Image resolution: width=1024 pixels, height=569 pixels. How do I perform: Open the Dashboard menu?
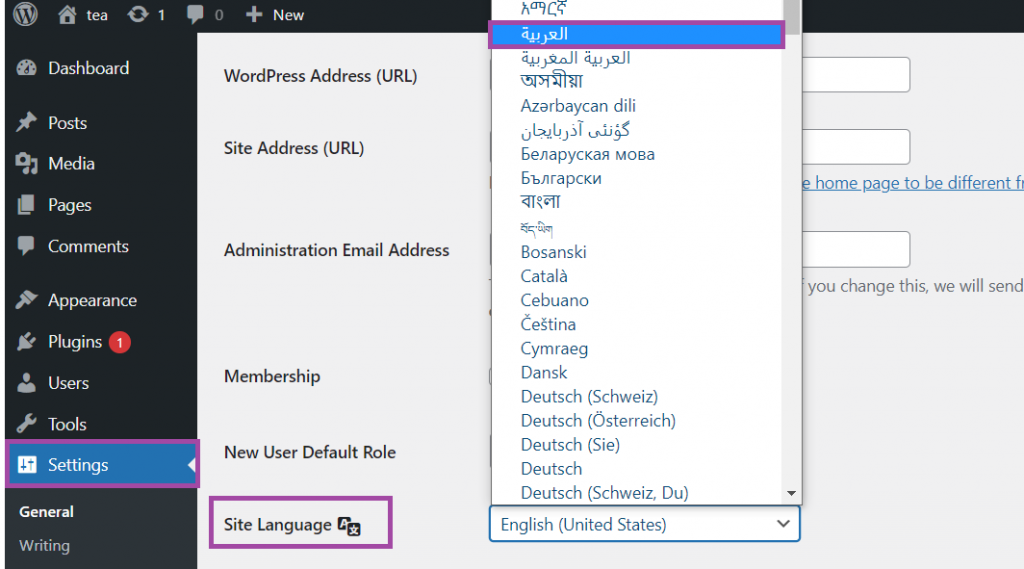point(89,68)
